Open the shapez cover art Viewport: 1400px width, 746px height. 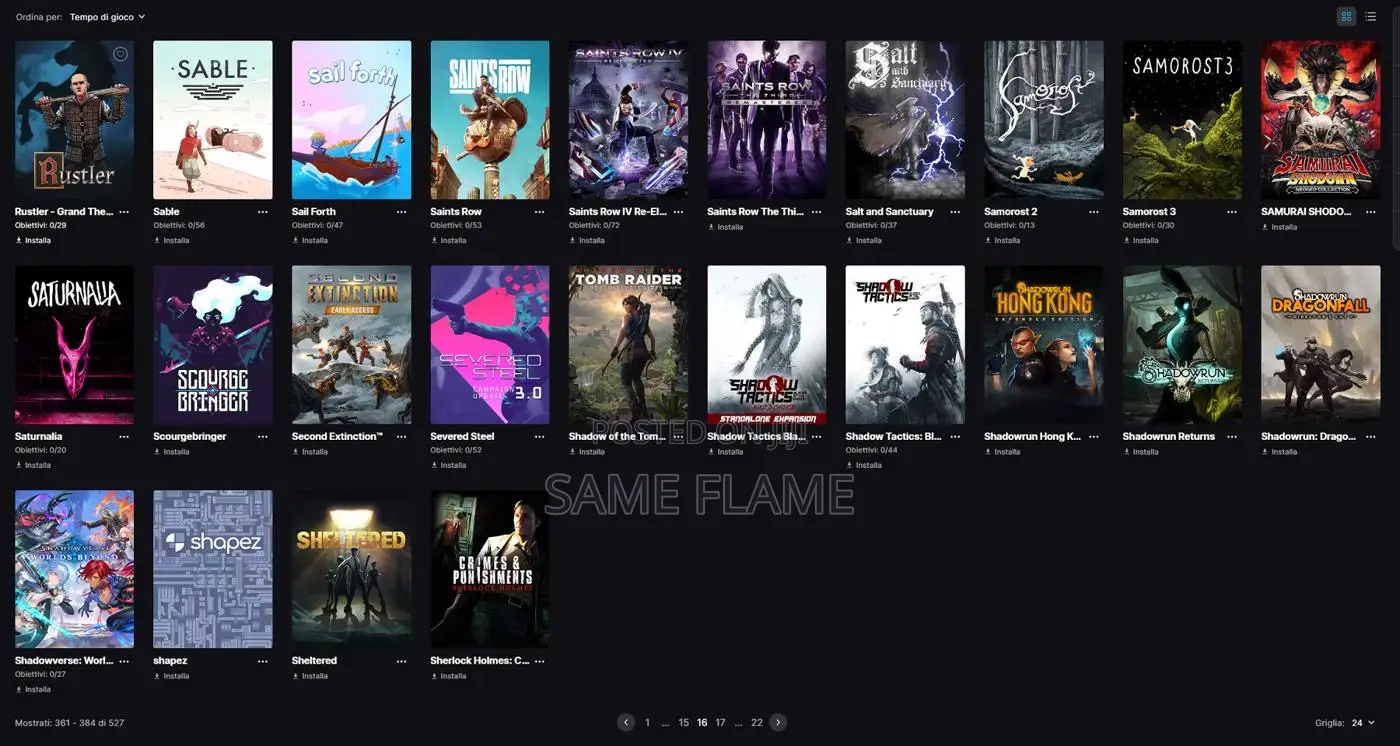tap(213, 569)
